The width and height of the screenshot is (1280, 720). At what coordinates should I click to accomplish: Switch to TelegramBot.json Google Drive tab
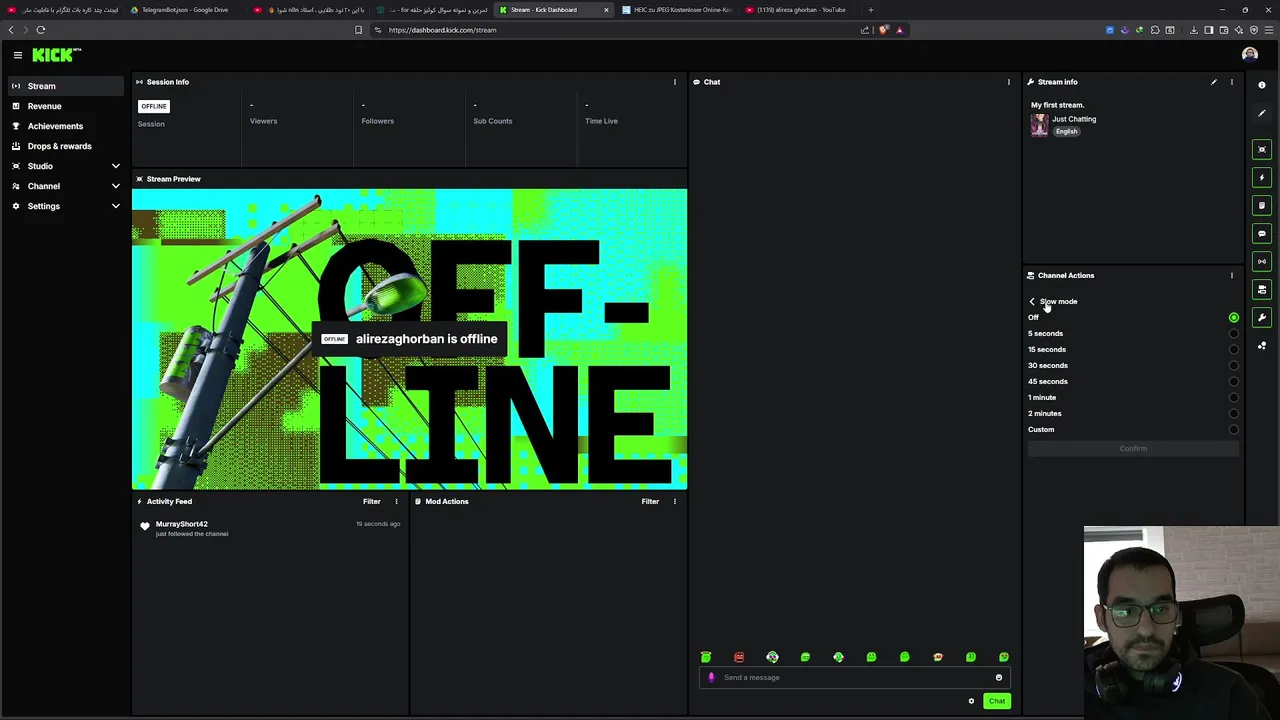185,10
